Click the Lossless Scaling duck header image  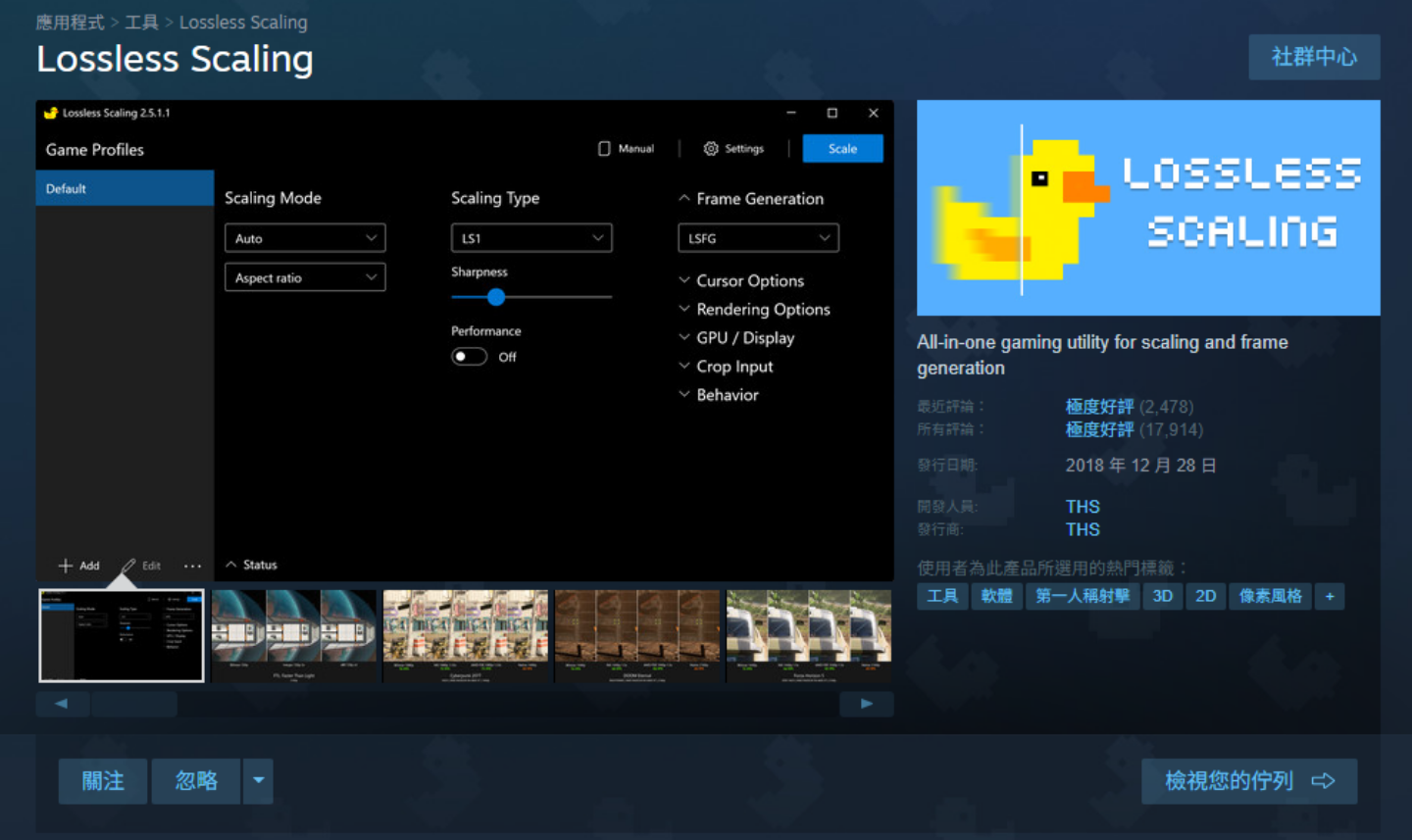click(1148, 208)
